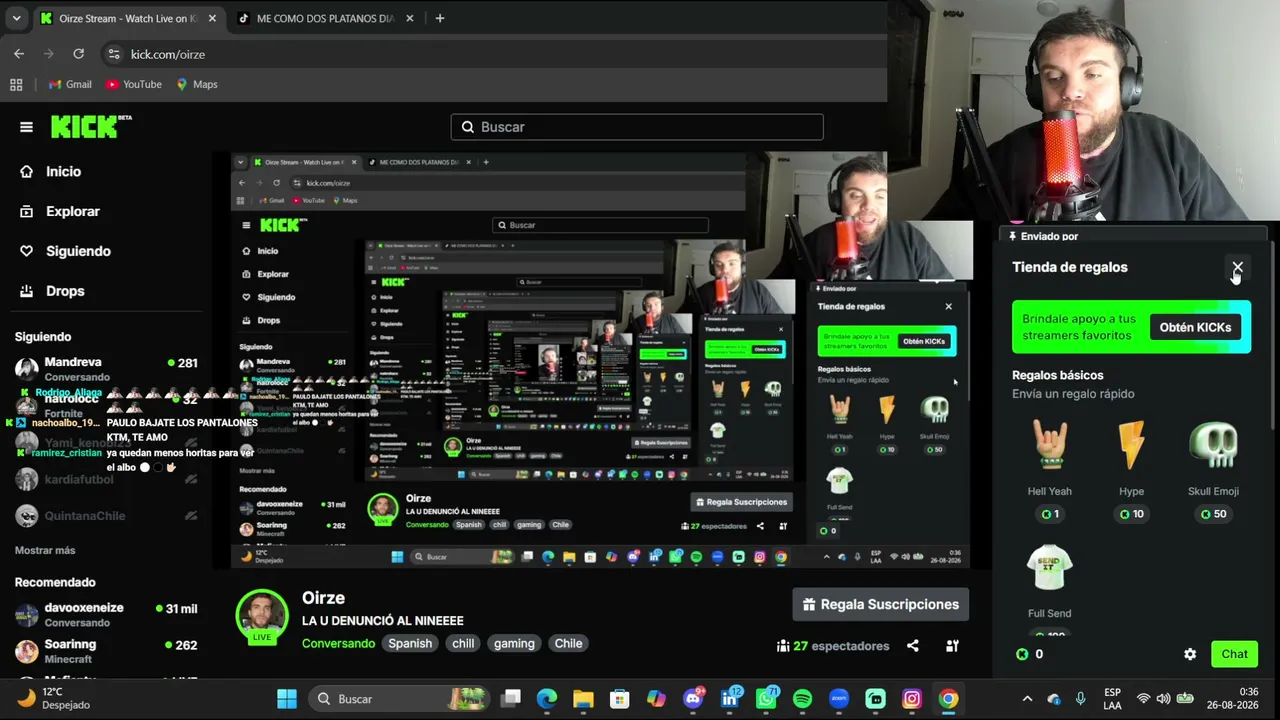Screen dimensions: 1280x720
Task: Open the Chrome apps grid
Action: pos(16,84)
